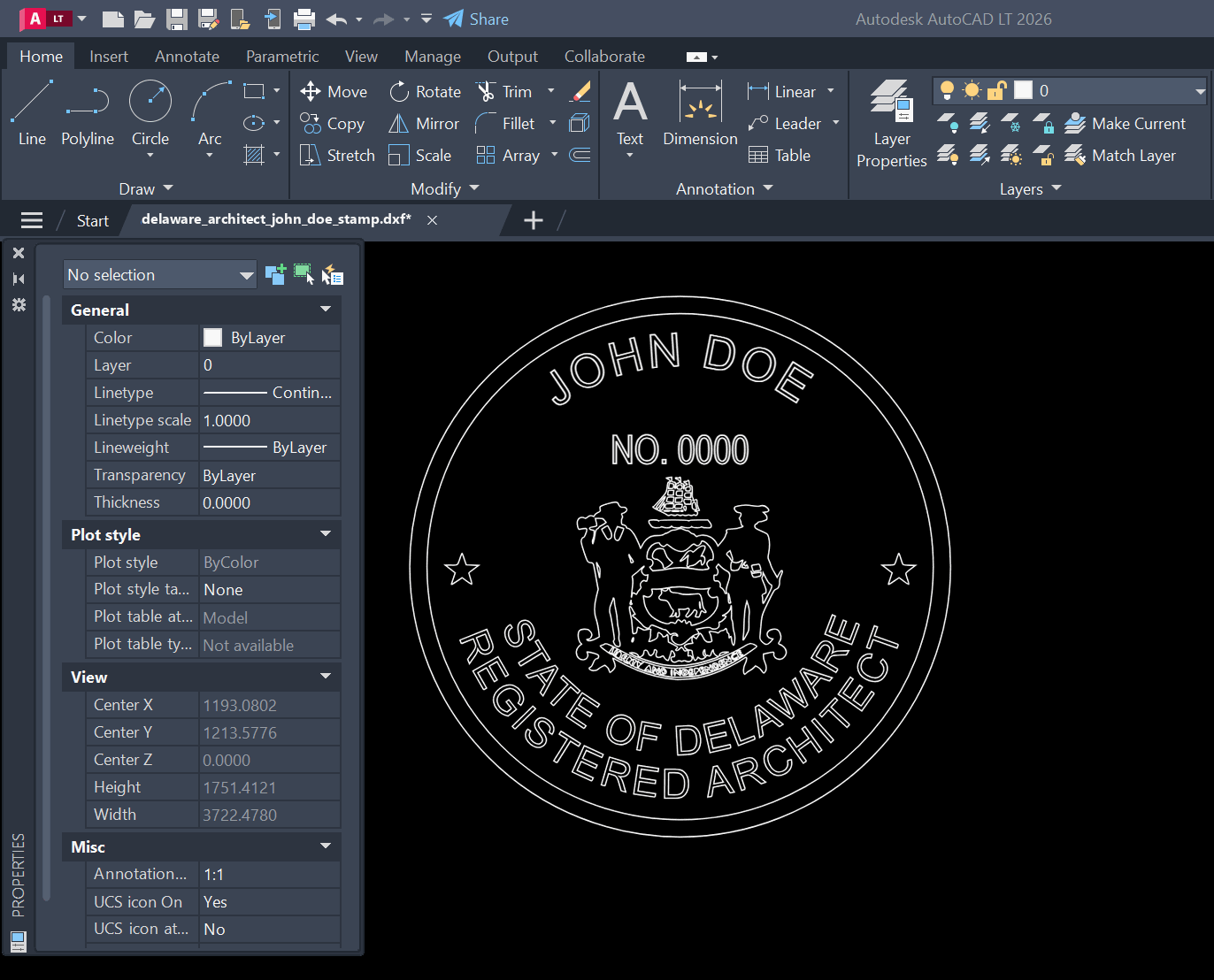The width and height of the screenshot is (1214, 980).
Task: Open the No selection dropdown
Action: pyautogui.click(x=160, y=275)
